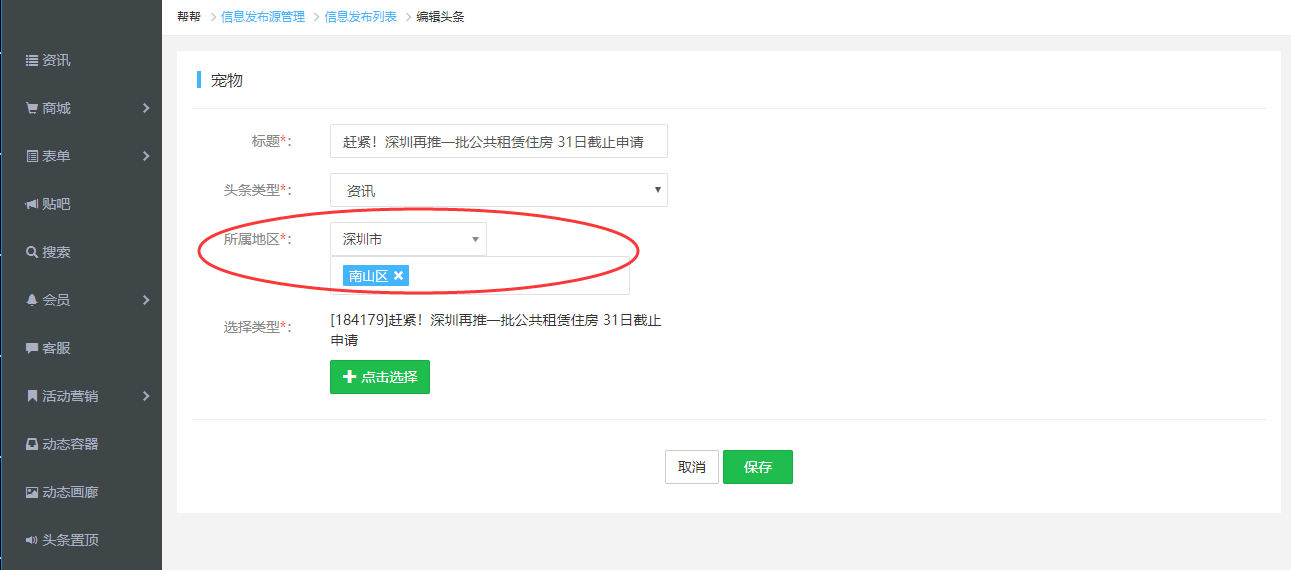
Task: Go to 信息发布源管理 breadcrumb link
Action: tap(263, 17)
